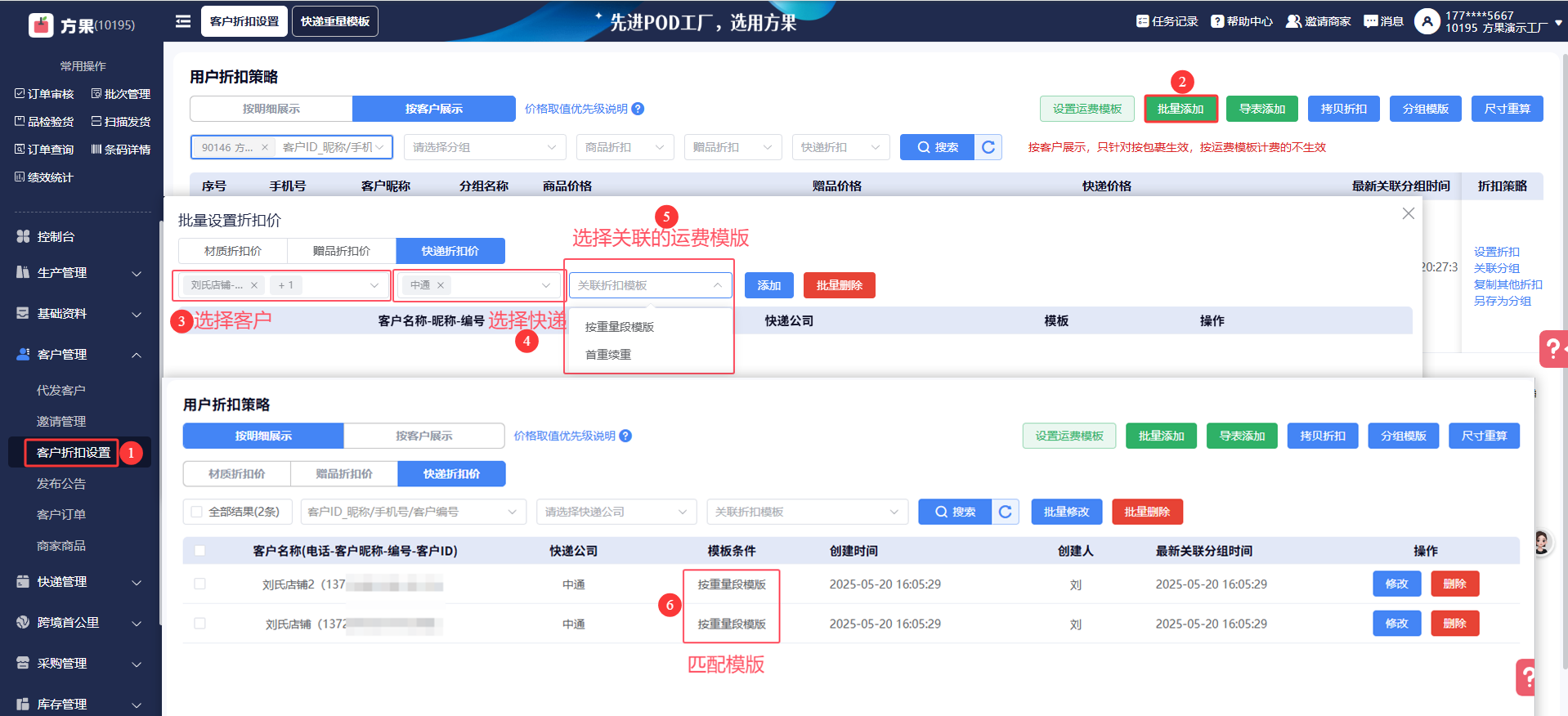Click 批量修改 button in the lower panel

pos(1067,512)
